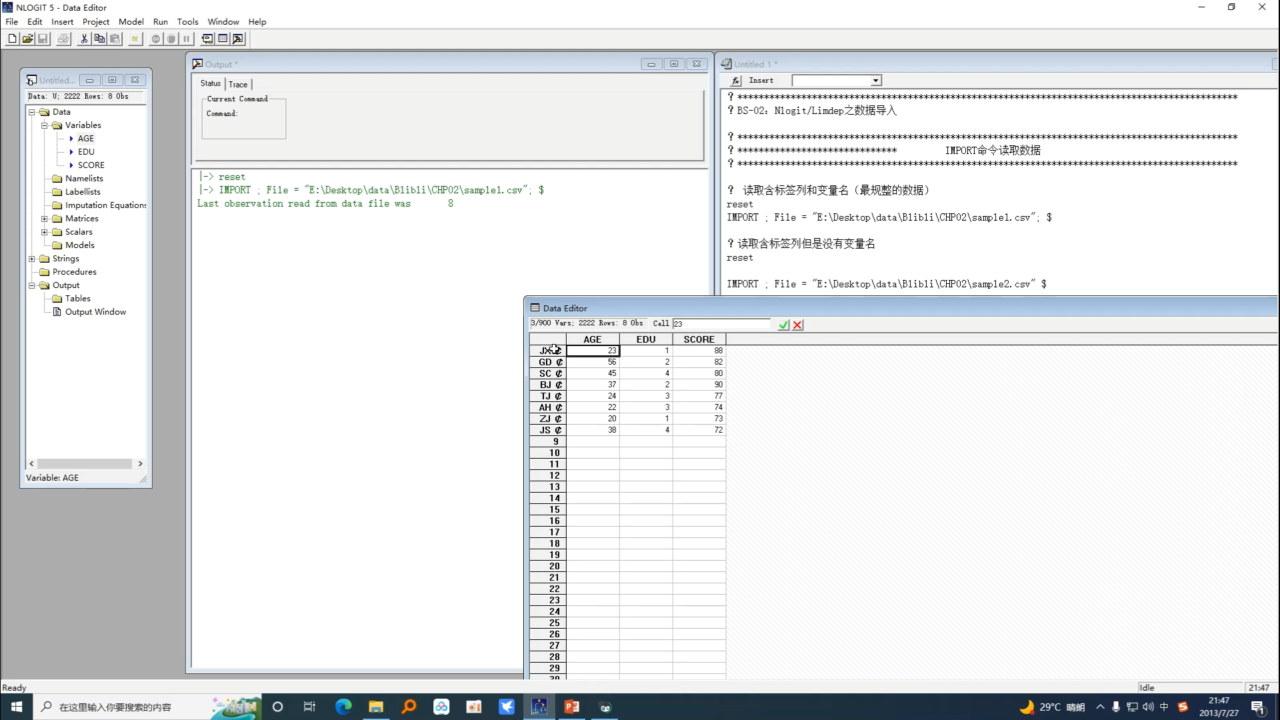Click the fx function button in editor
1280x720 pixels.
(736, 81)
